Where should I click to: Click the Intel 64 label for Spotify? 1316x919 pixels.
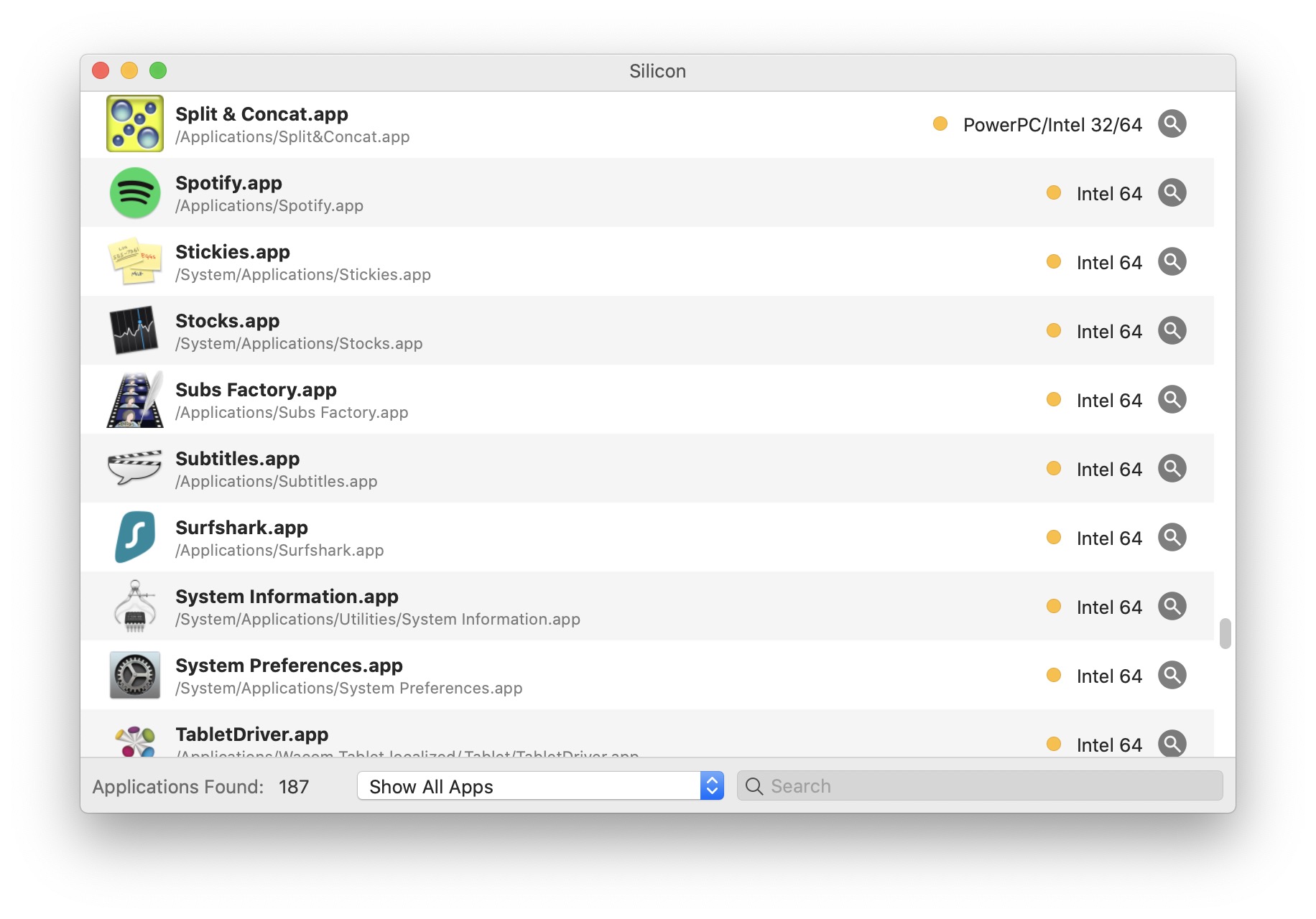click(x=1109, y=194)
